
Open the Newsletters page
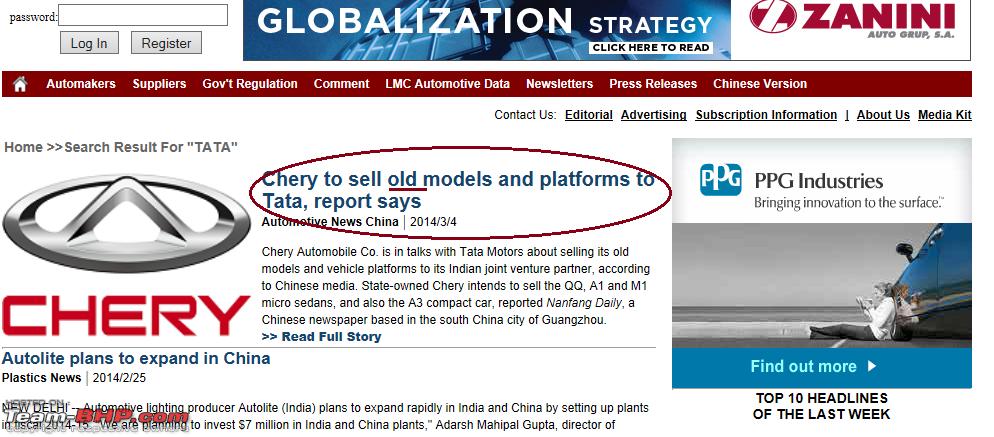click(559, 84)
